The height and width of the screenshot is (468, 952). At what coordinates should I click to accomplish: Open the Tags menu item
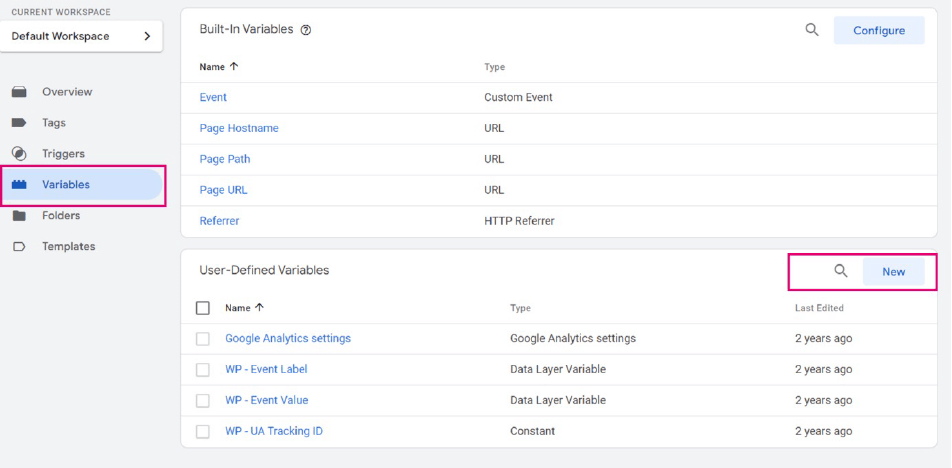click(53, 123)
